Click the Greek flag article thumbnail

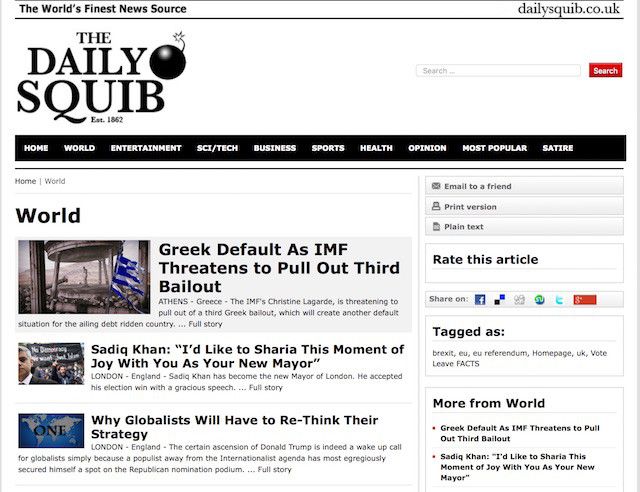(x=84, y=277)
